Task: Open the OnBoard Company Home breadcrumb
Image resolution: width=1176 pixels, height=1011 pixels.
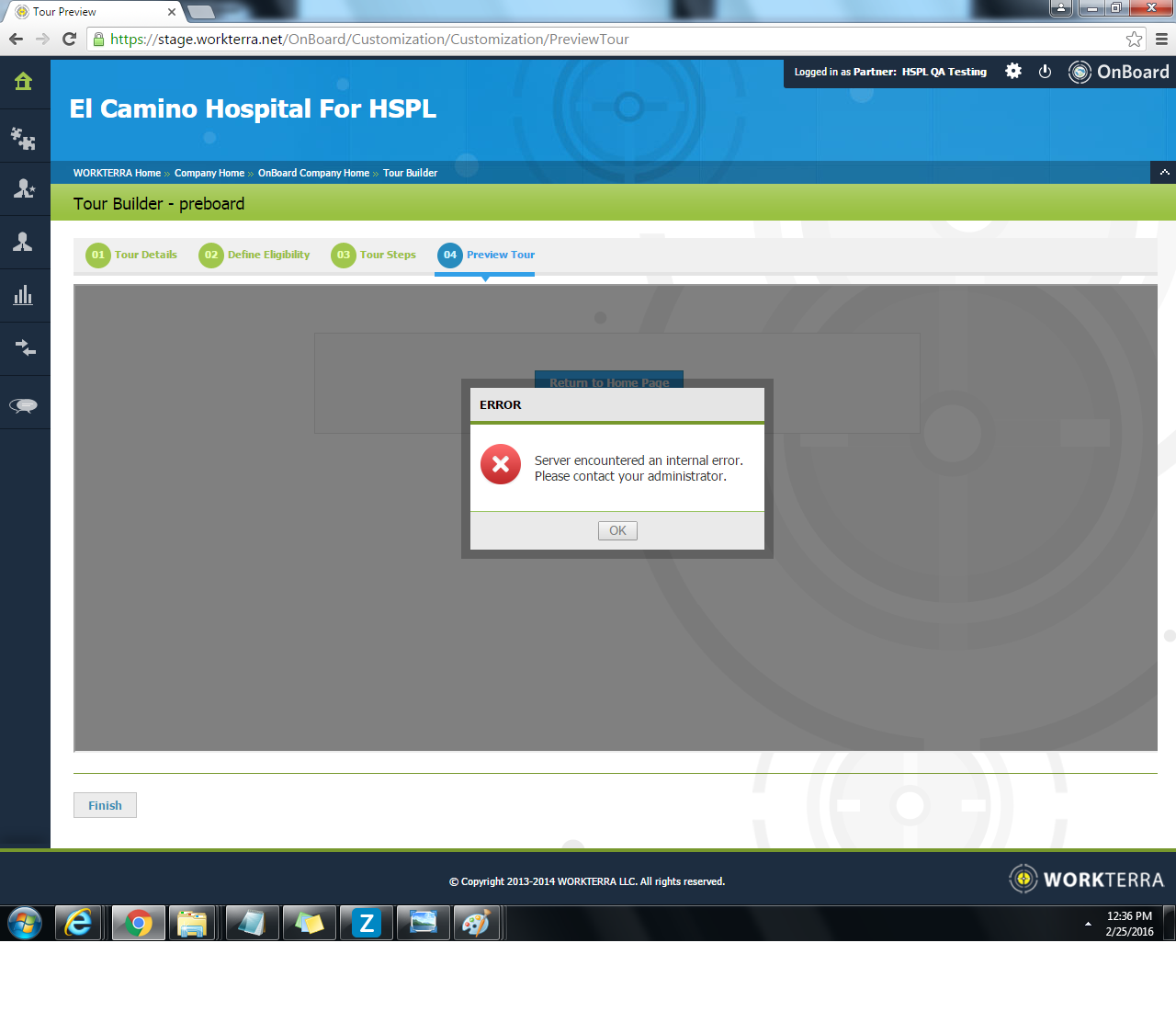Action: pyautogui.click(x=313, y=173)
